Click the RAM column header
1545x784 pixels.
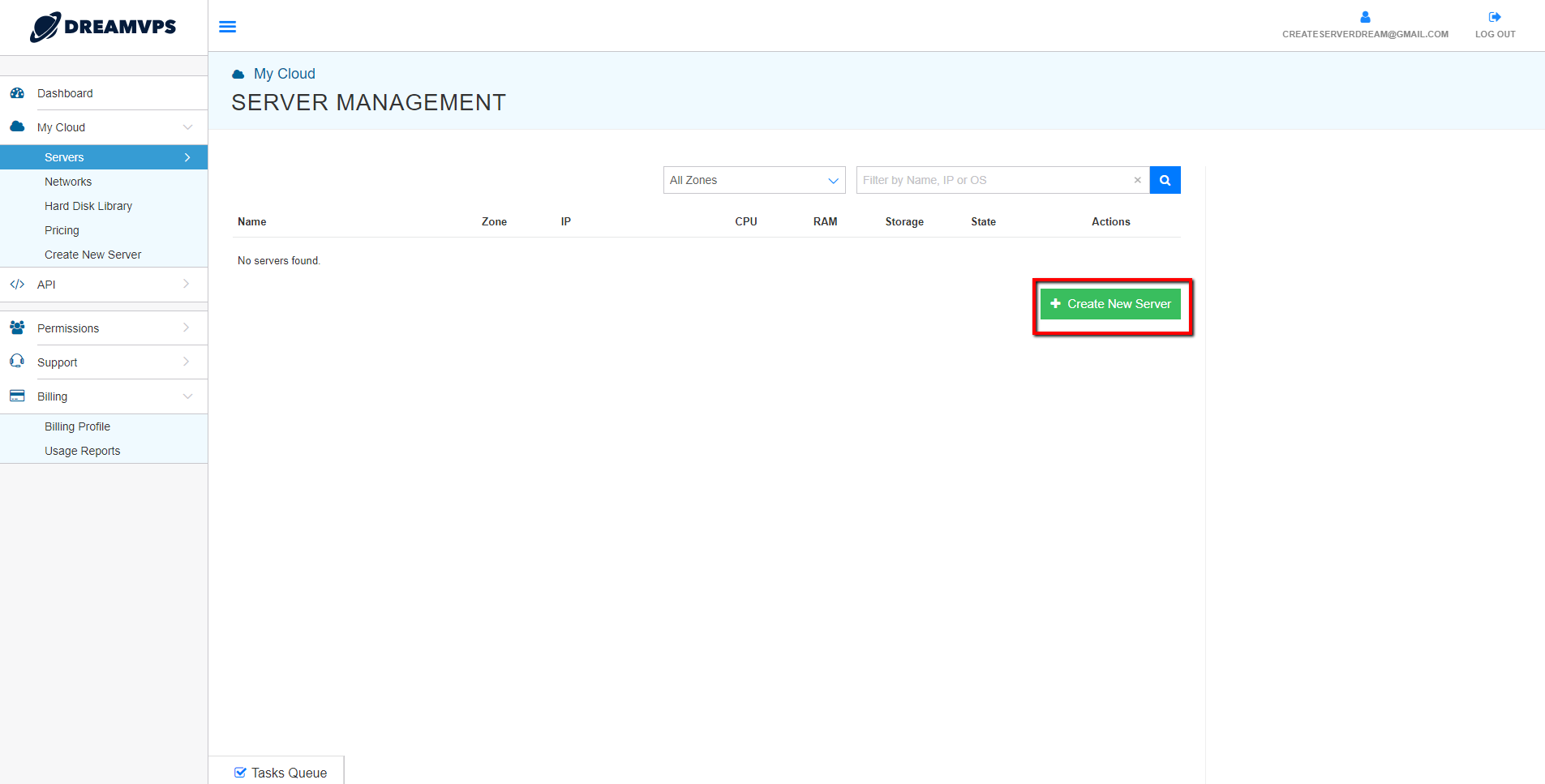click(825, 221)
